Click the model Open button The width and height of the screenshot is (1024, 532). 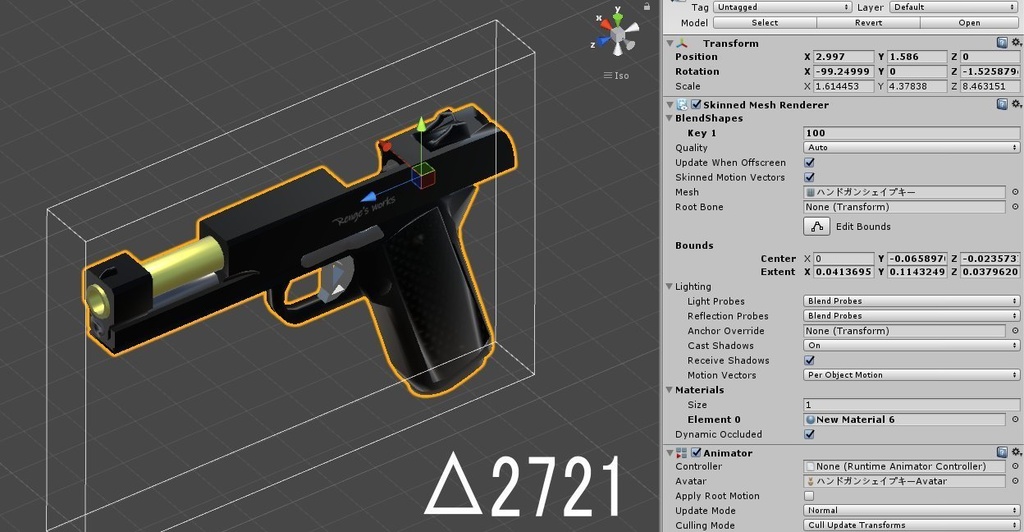pyautogui.click(x=969, y=23)
